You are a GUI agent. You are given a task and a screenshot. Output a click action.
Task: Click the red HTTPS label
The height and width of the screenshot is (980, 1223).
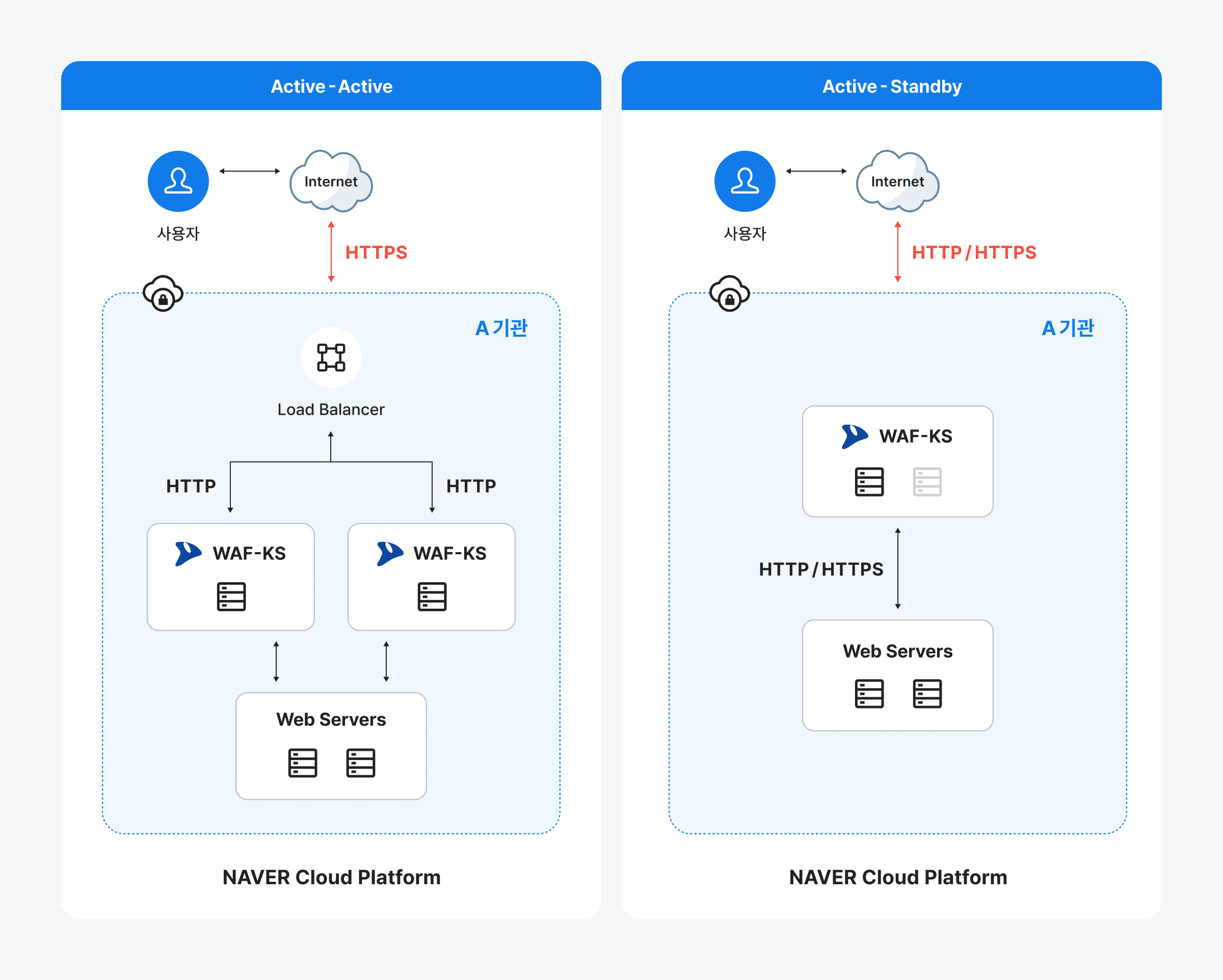[x=376, y=252]
